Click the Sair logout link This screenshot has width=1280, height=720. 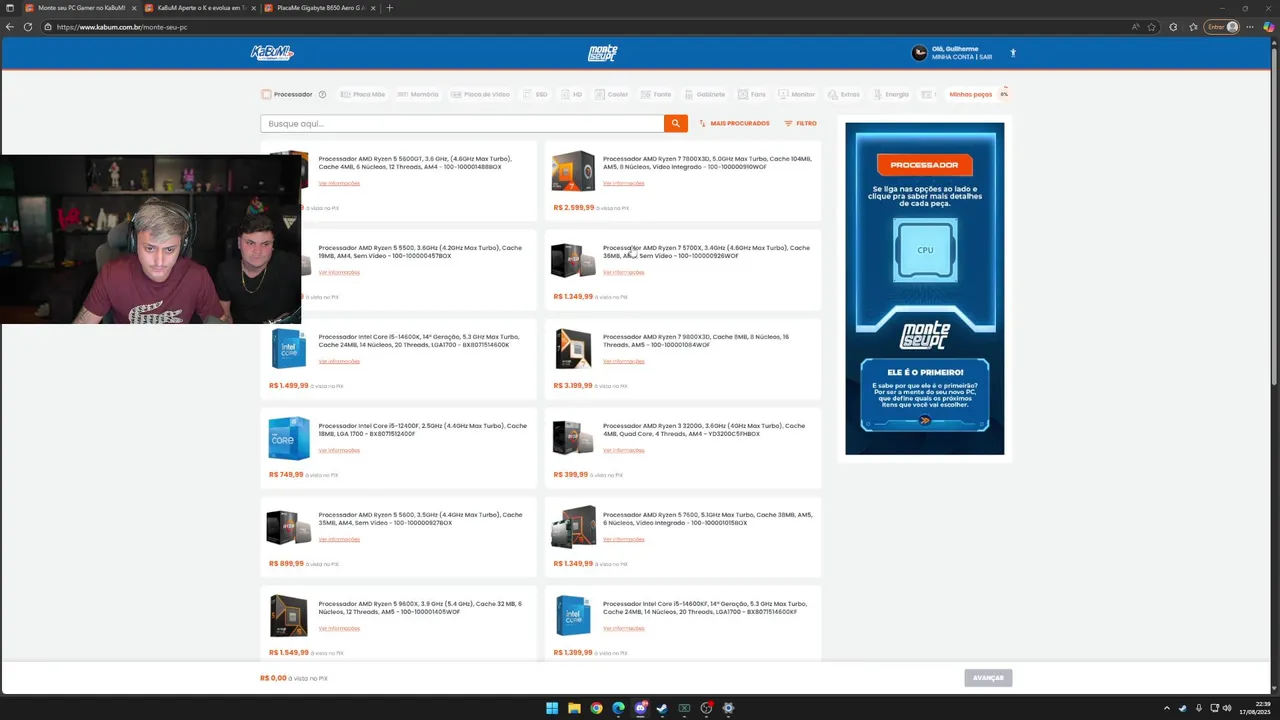coord(986,57)
